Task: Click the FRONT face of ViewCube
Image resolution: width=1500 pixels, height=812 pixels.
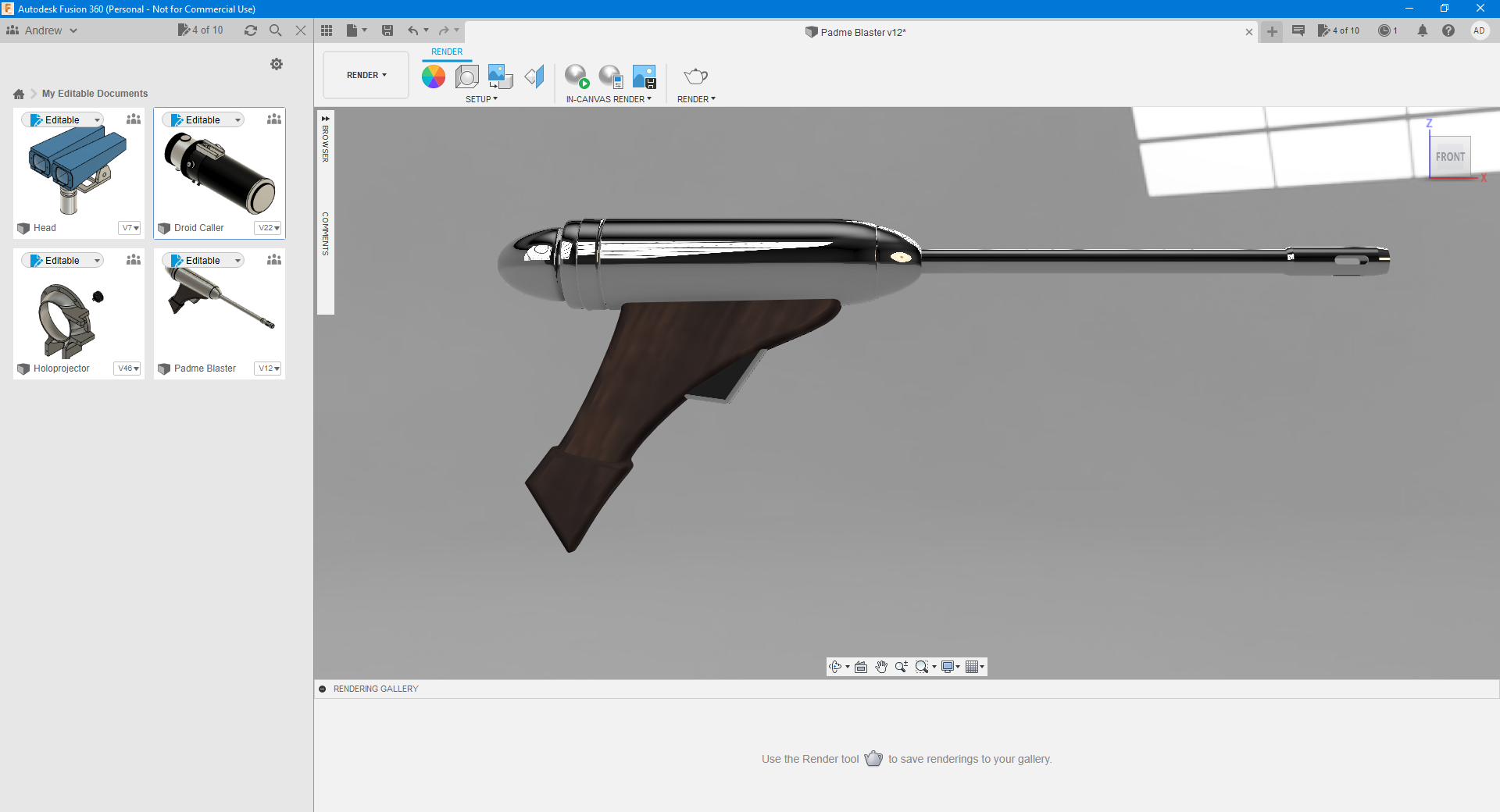Action: pyautogui.click(x=1450, y=157)
